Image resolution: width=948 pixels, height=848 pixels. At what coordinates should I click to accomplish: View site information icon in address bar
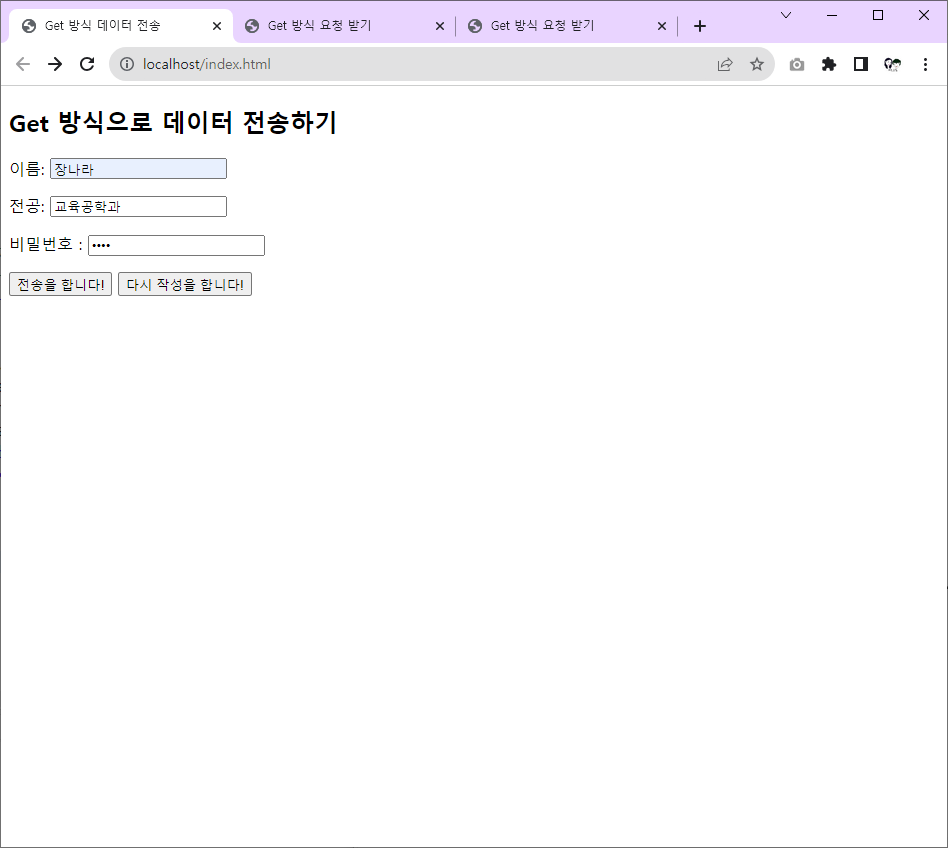(x=127, y=64)
